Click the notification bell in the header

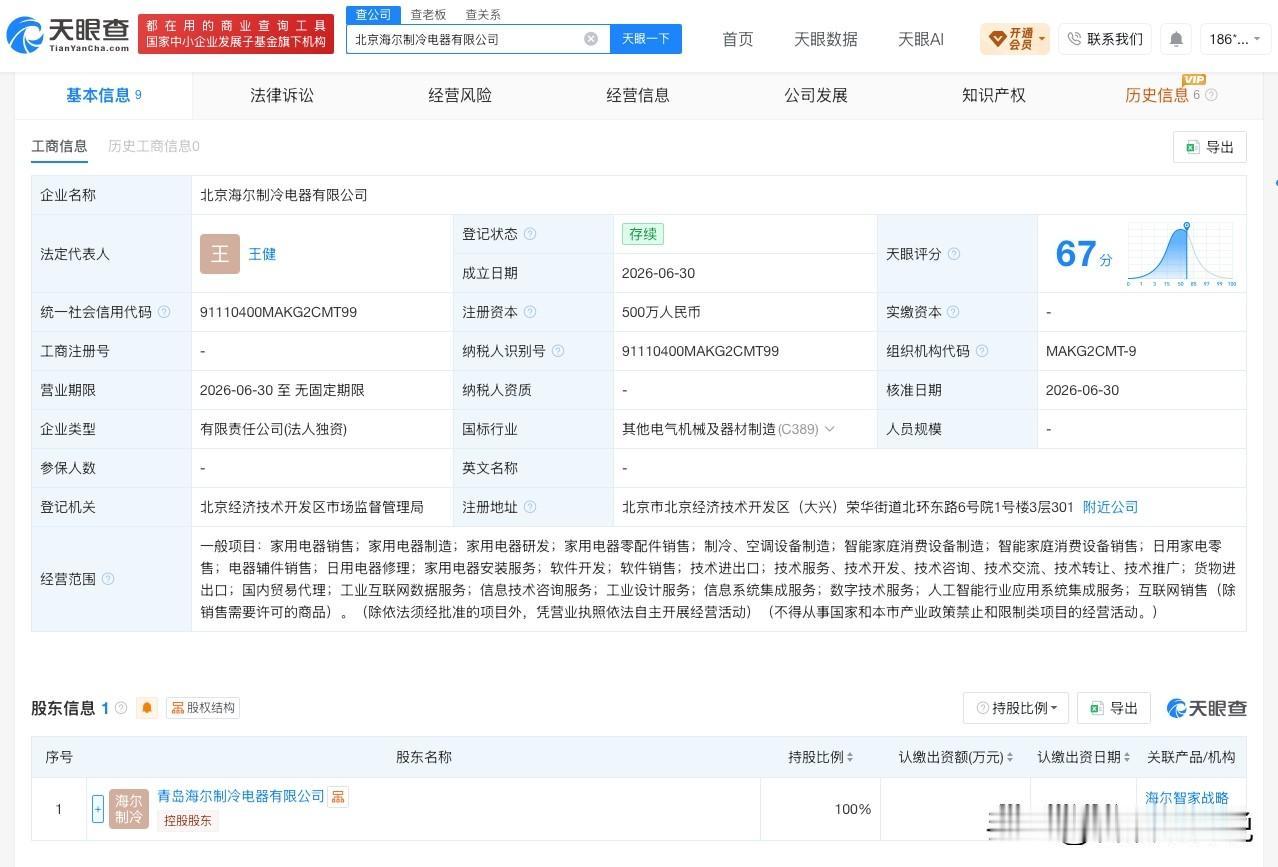1176,39
